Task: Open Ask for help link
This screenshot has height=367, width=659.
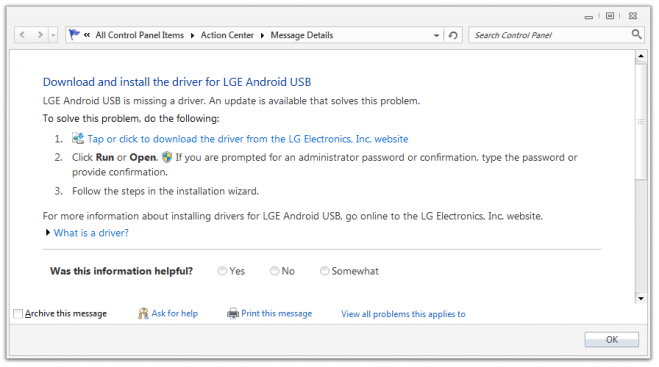Action: [x=174, y=313]
